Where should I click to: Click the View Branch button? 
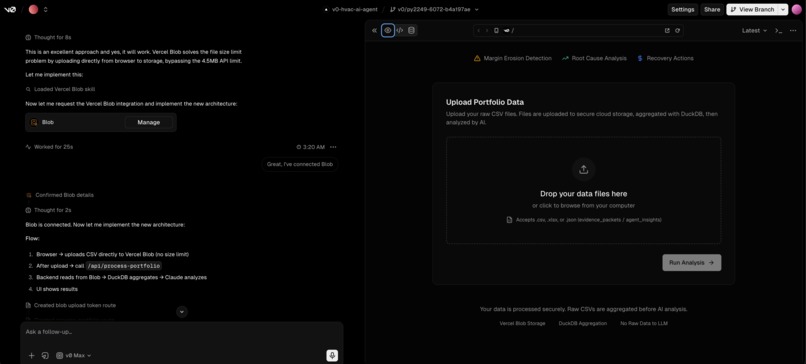[x=752, y=9]
